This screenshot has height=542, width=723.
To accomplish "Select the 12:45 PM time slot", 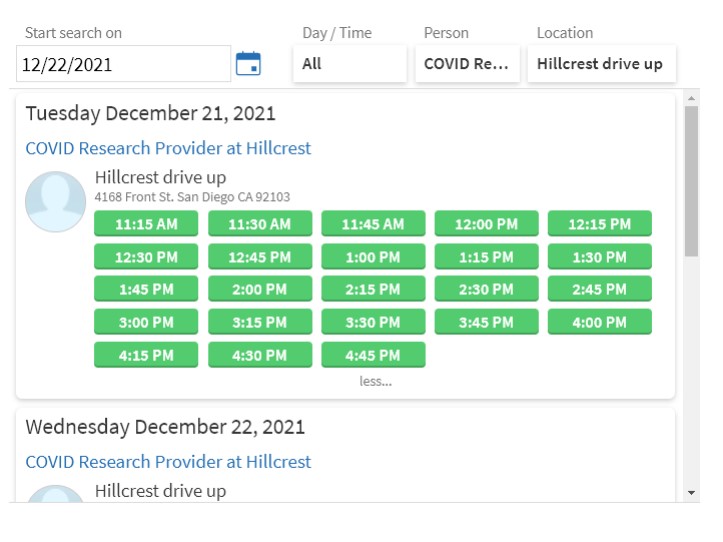I will click(x=260, y=256).
